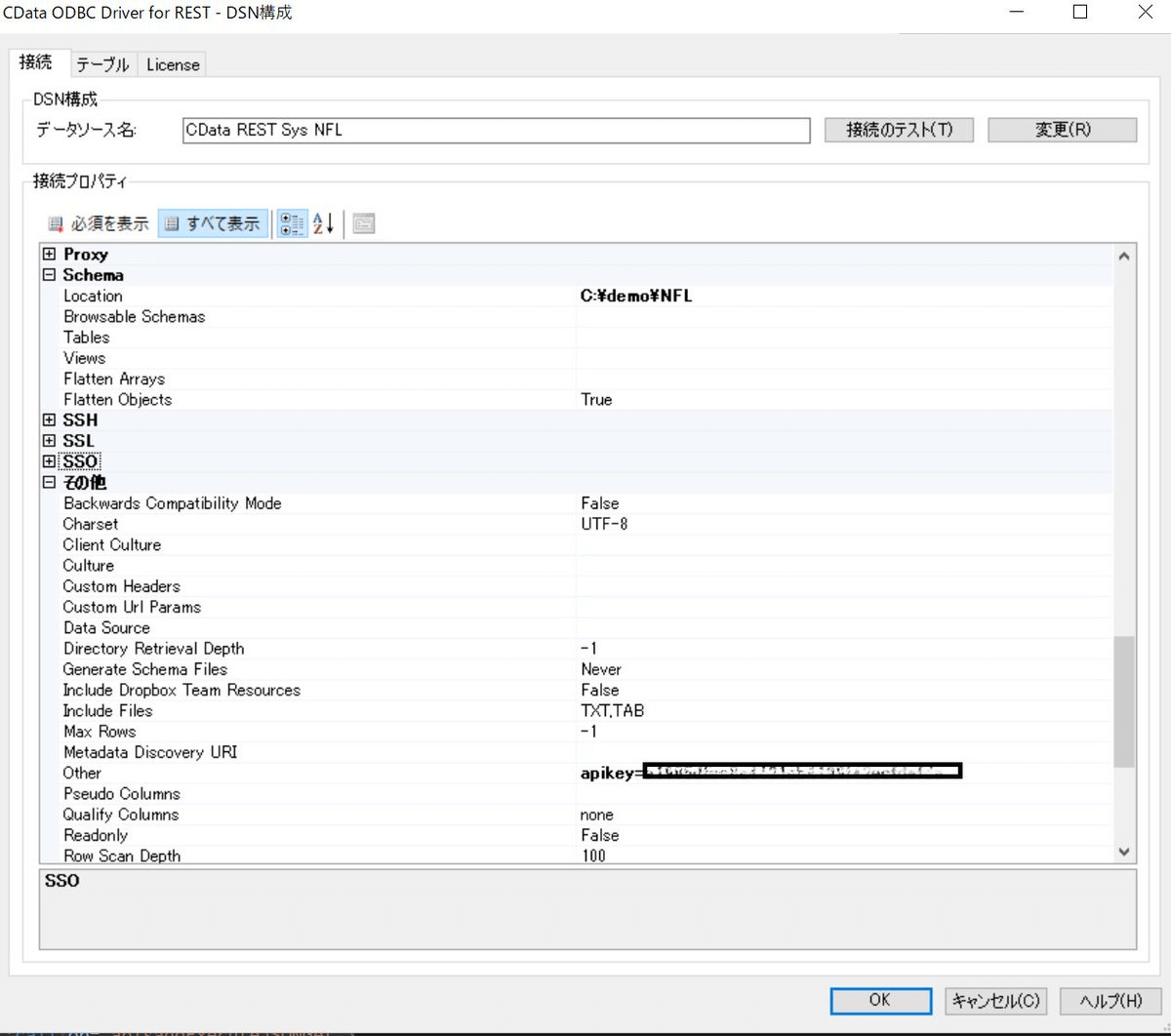Click the Other property apikey value
Screen dimensions: 1171x1036
(771, 773)
